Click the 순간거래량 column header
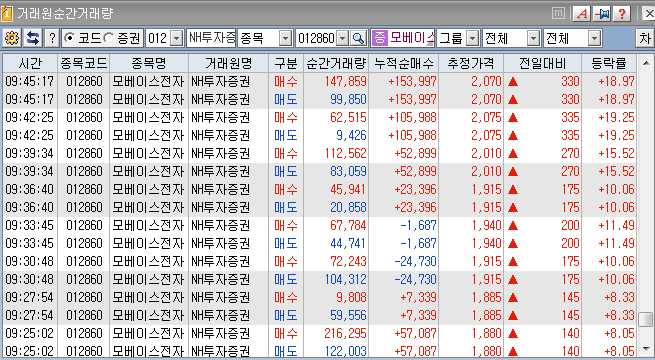655x360 pixels. click(x=336, y=63)
